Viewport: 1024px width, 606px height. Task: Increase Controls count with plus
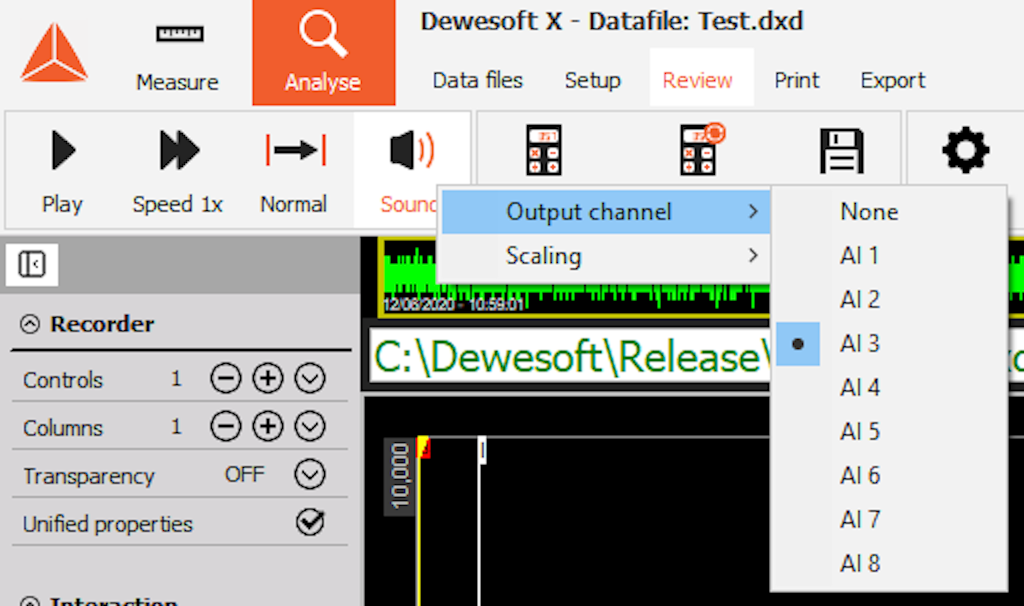coord(268,378)
